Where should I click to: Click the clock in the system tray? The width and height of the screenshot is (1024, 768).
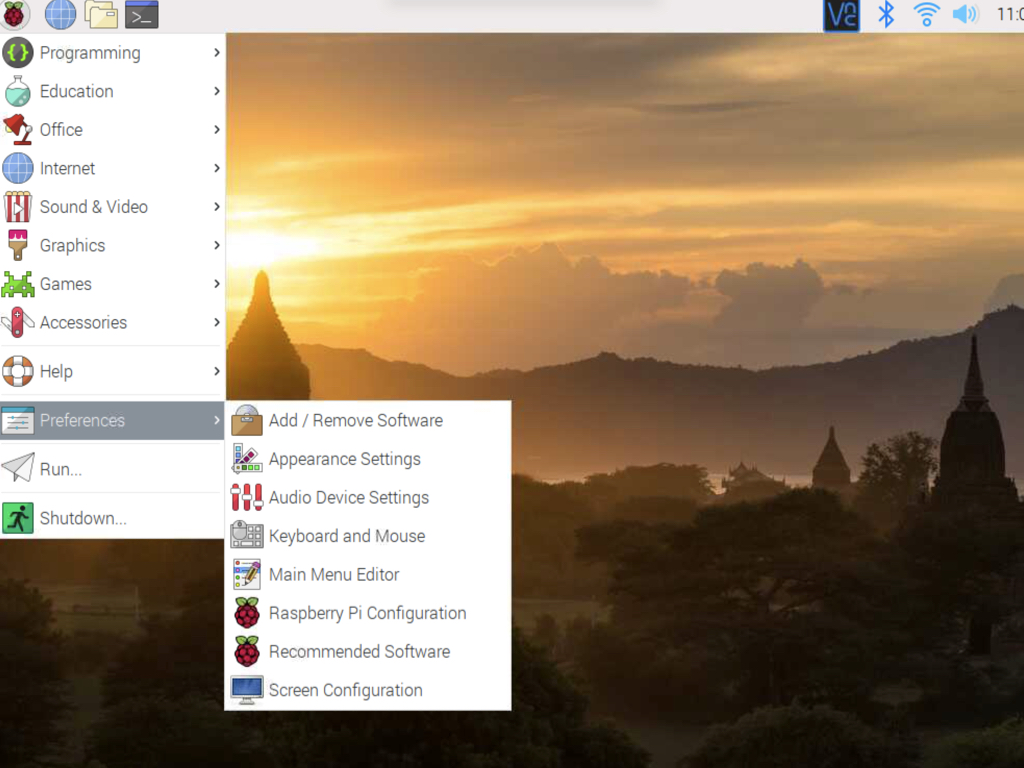[x=1008, y=15]
